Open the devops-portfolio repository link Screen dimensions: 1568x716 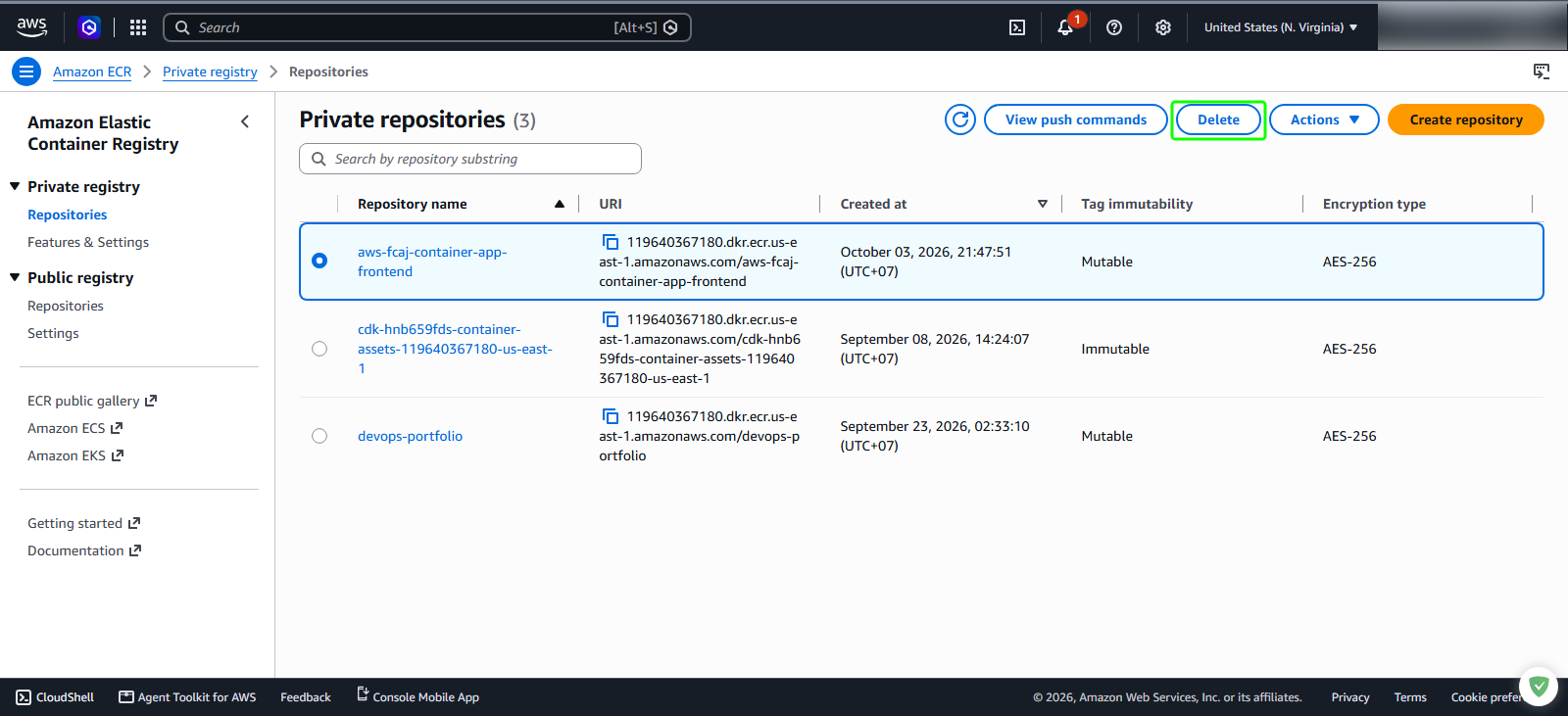410,436
